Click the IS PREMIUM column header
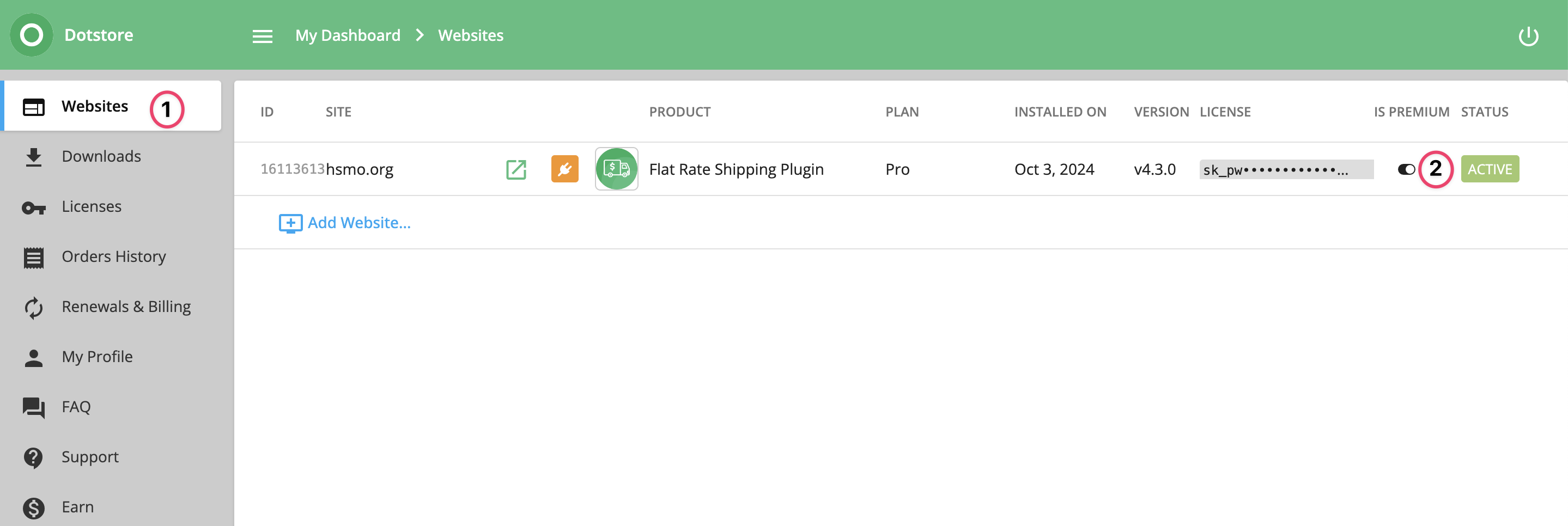The width and height of the screenshot is (1568, 526). point(1411,112)
